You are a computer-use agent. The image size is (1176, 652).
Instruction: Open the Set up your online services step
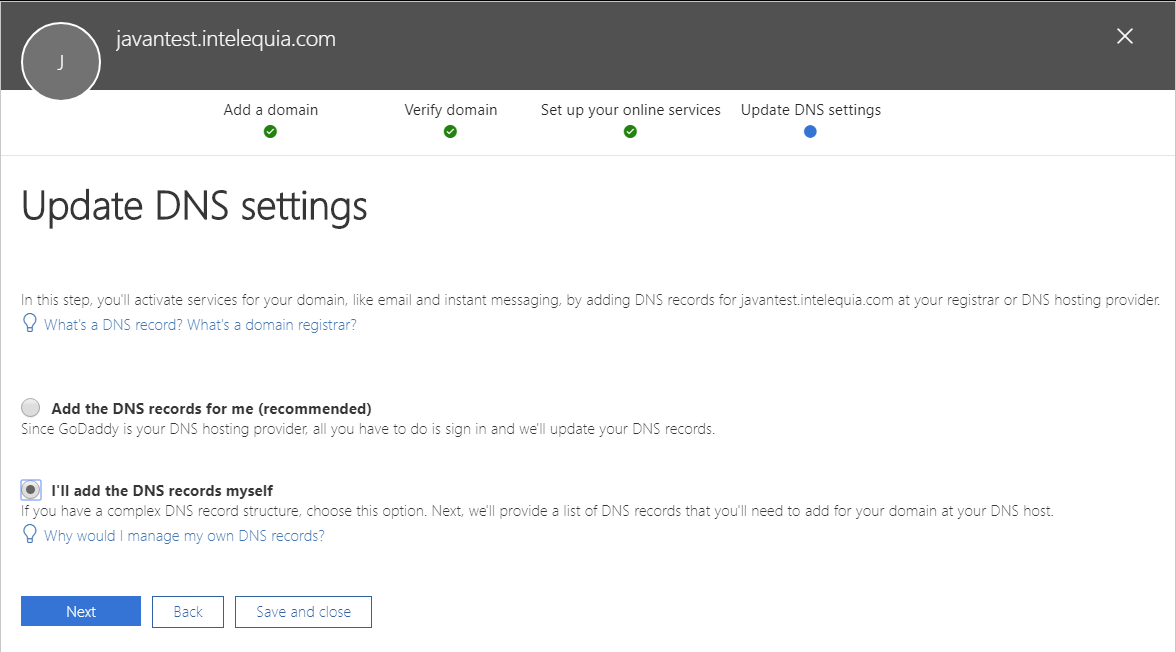click(630, 109)
